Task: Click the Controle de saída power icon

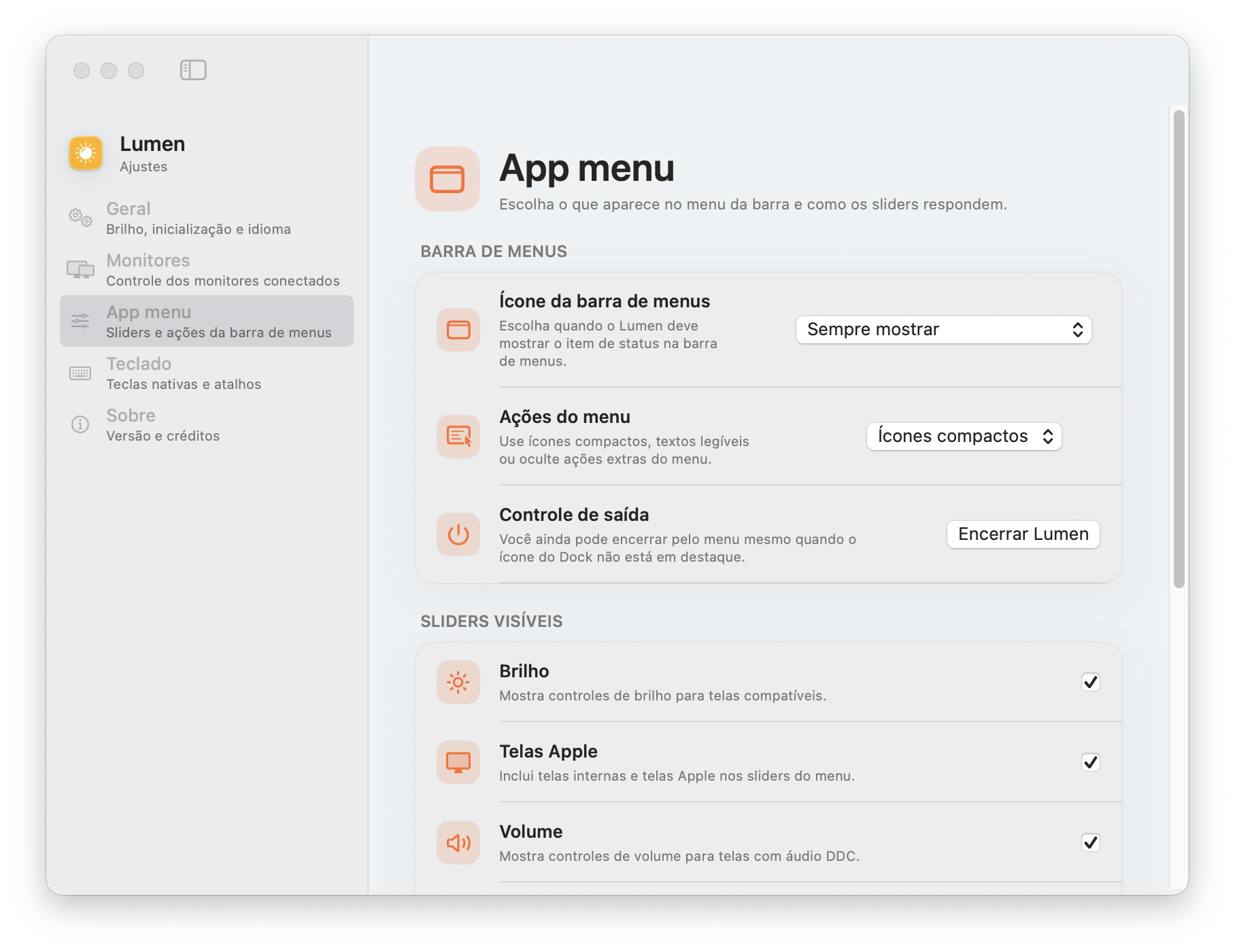Action: [x=458, y=534]
